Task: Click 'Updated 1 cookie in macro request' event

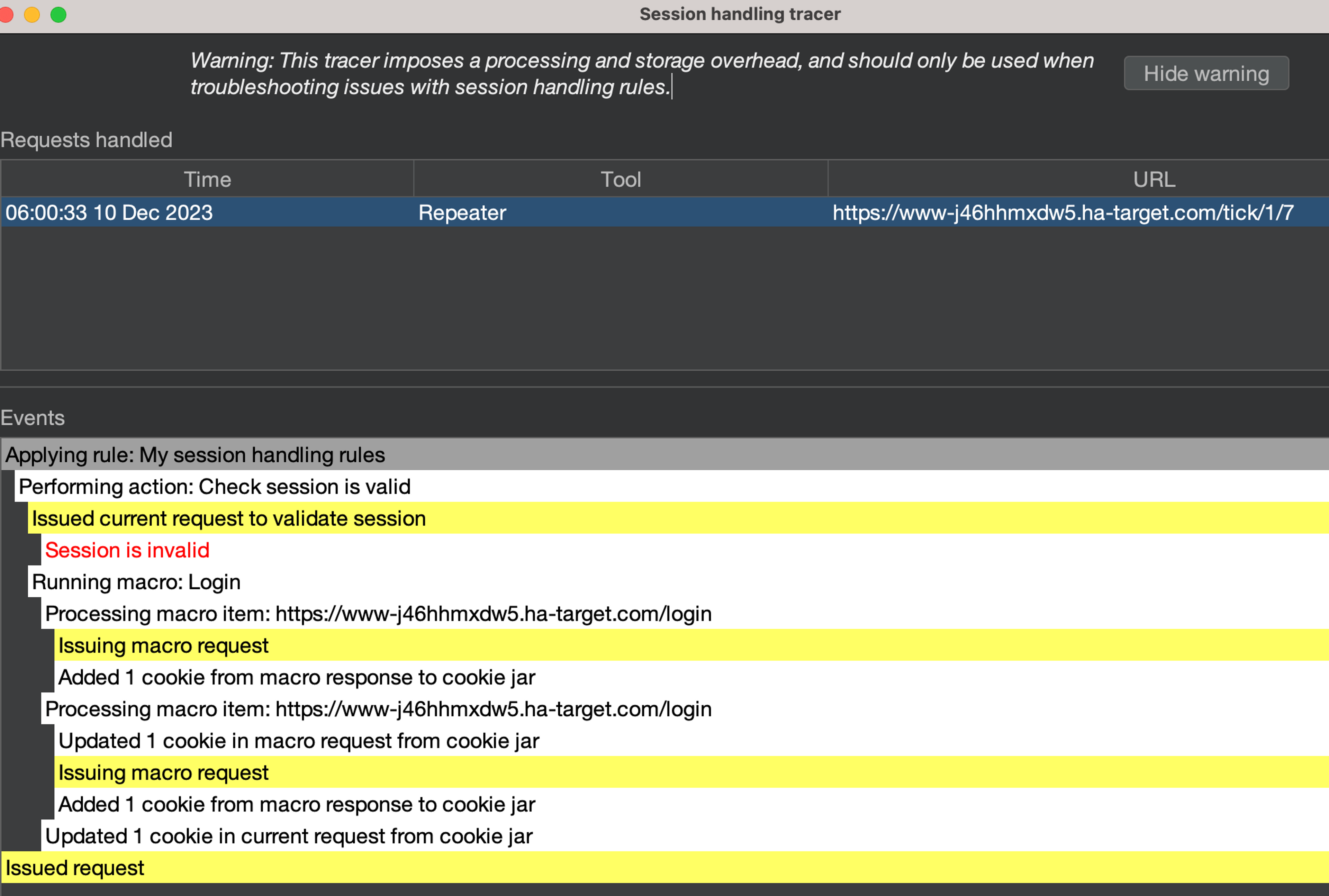Action: tap(298, 741)
